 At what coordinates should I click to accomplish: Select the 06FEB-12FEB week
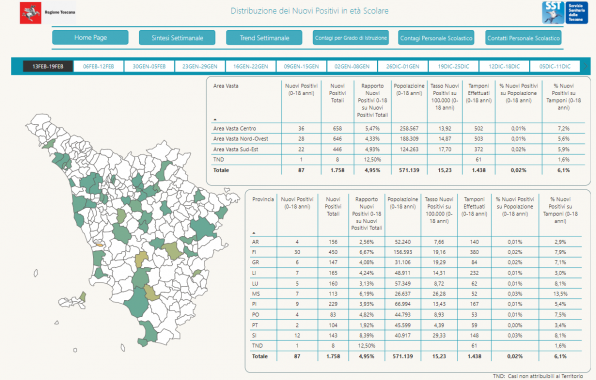point(98,66)
